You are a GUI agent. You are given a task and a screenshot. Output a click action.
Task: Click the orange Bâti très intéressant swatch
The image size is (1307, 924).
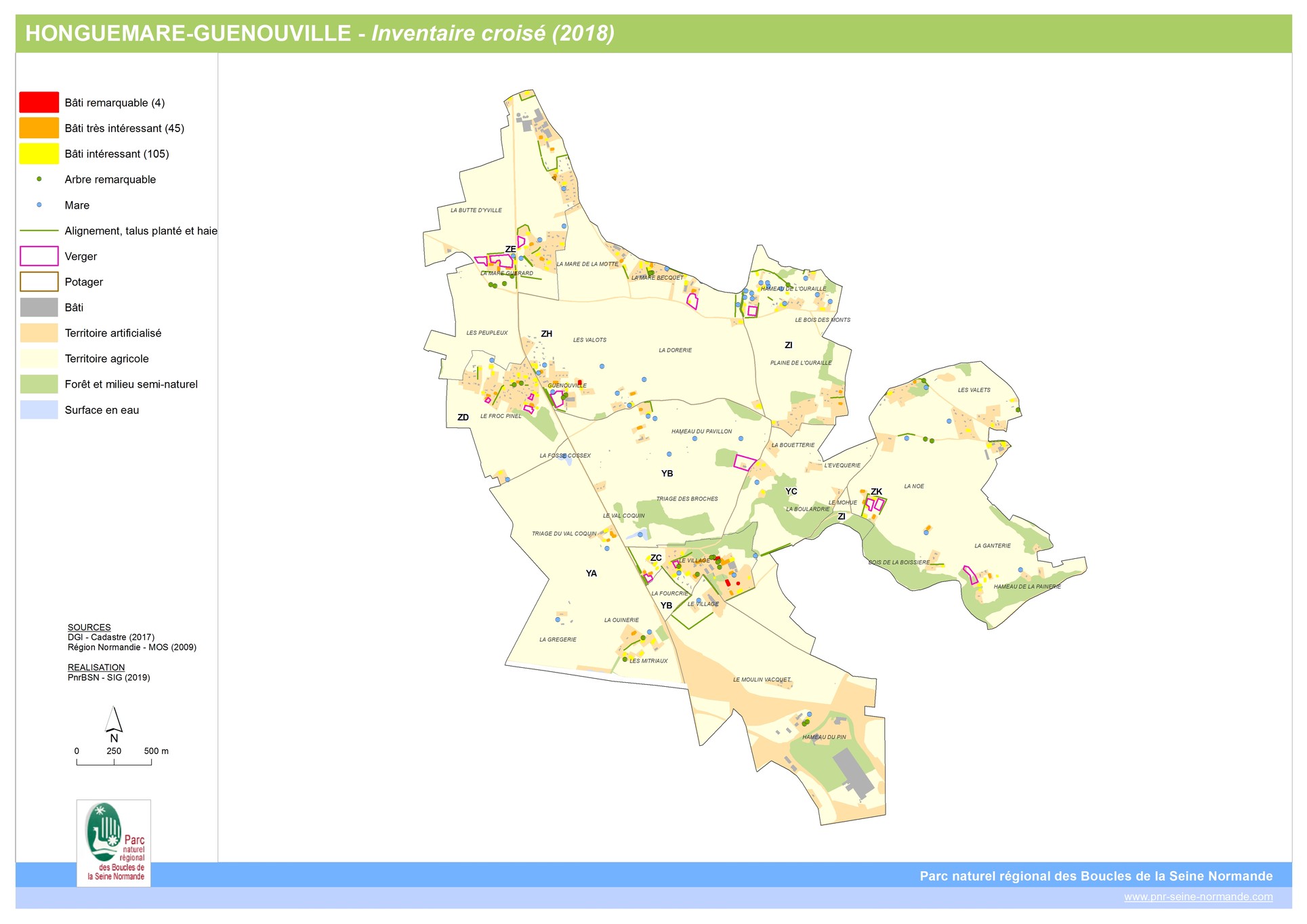pos(39,128)
